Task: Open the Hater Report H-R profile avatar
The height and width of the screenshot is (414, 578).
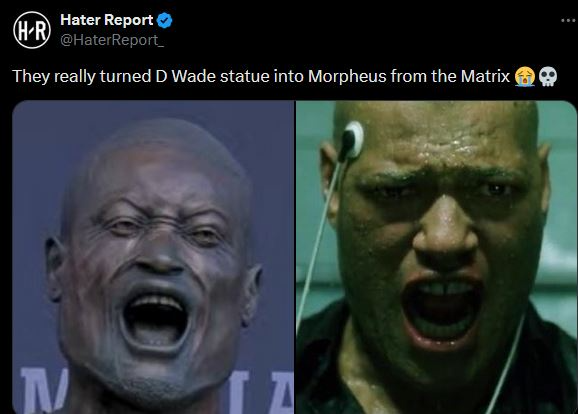Action: coord(32,30)
